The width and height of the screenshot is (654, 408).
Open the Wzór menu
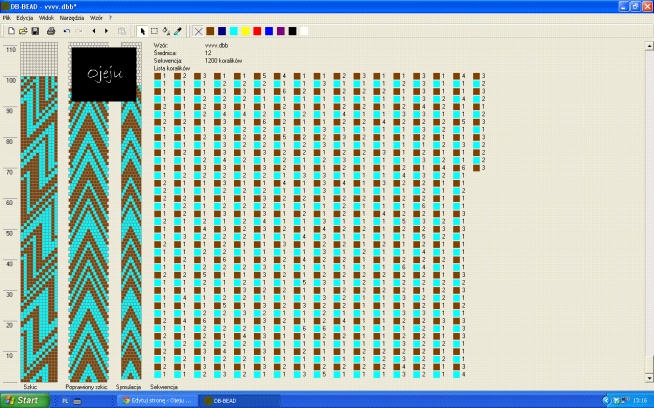coord(96,18)
